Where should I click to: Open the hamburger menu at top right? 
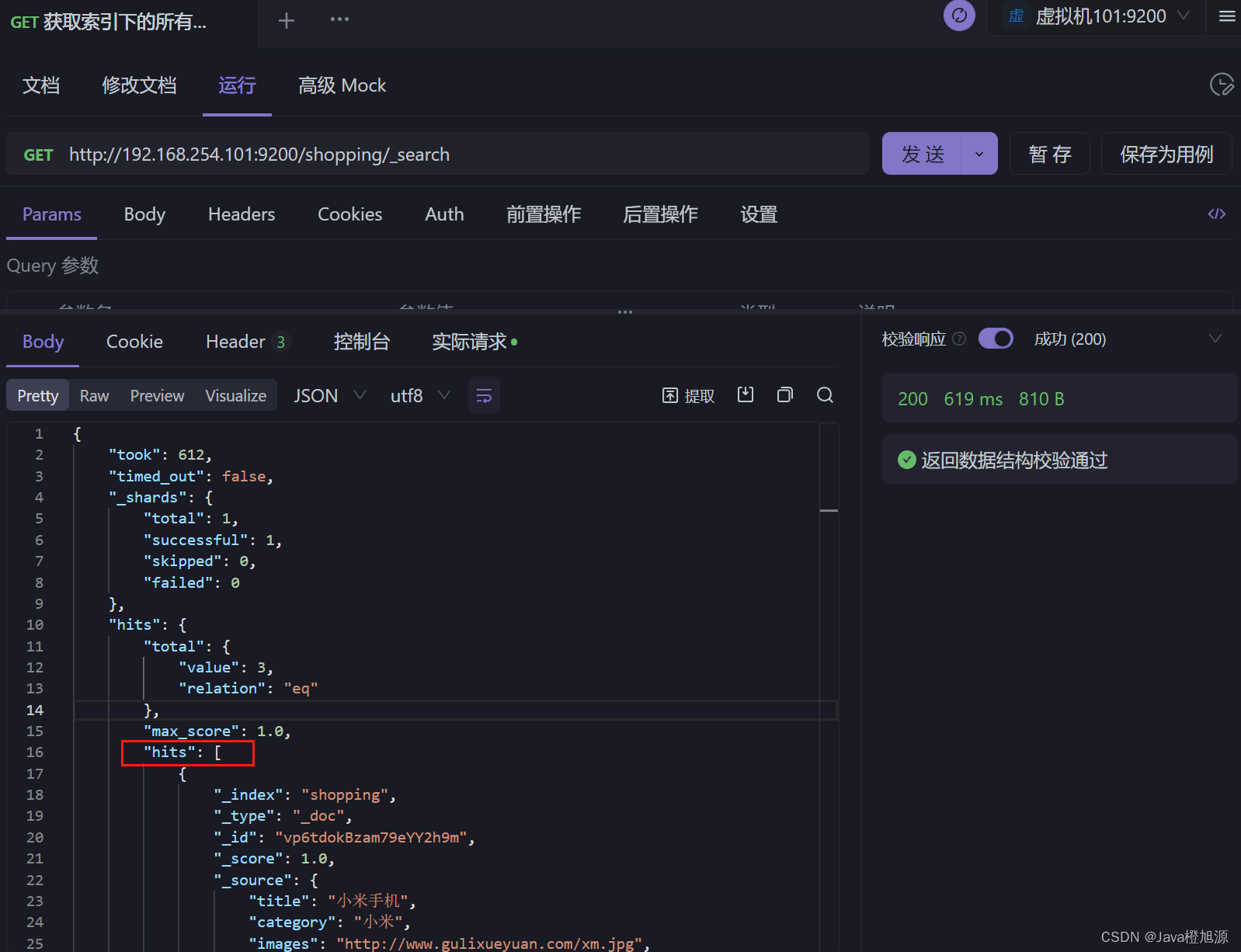(x=1227, y=16)
